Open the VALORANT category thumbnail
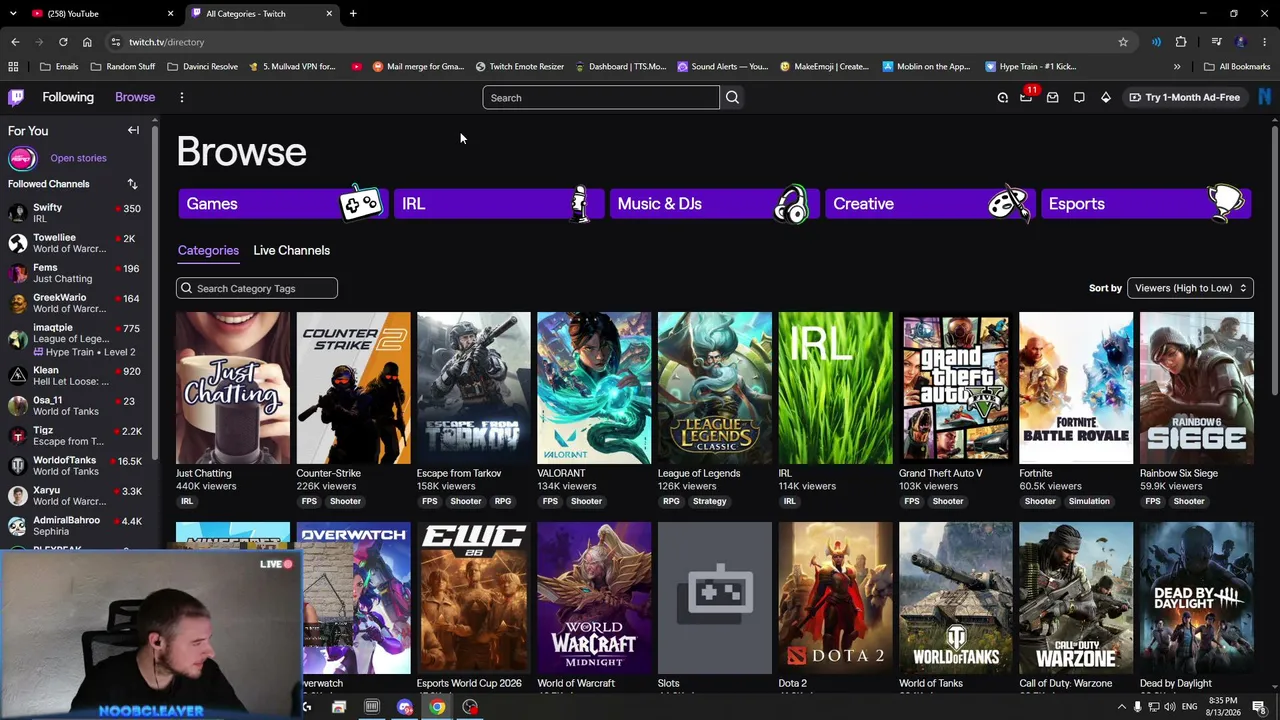 coord(594,388)
